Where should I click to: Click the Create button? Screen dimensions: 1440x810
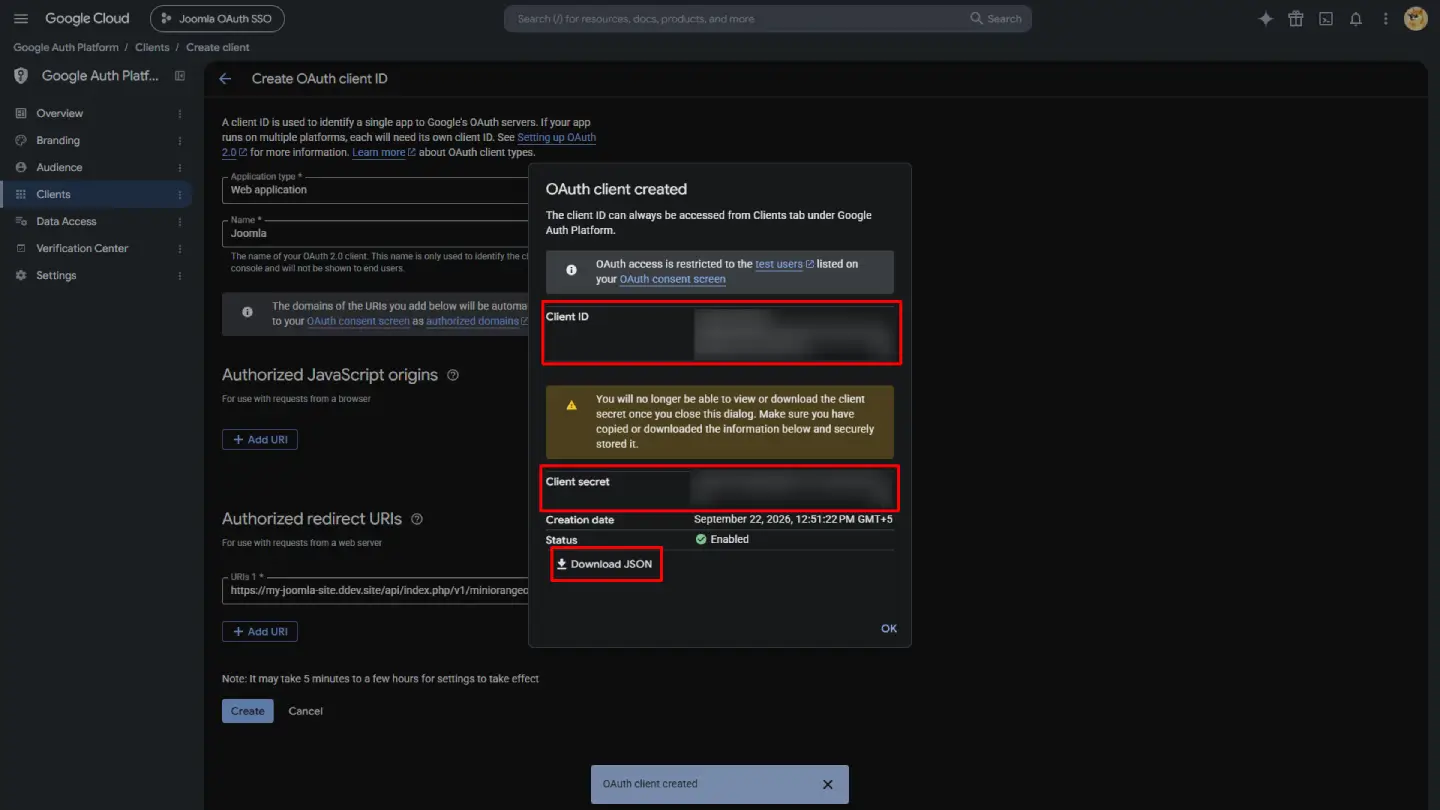(x=247, y=711)
